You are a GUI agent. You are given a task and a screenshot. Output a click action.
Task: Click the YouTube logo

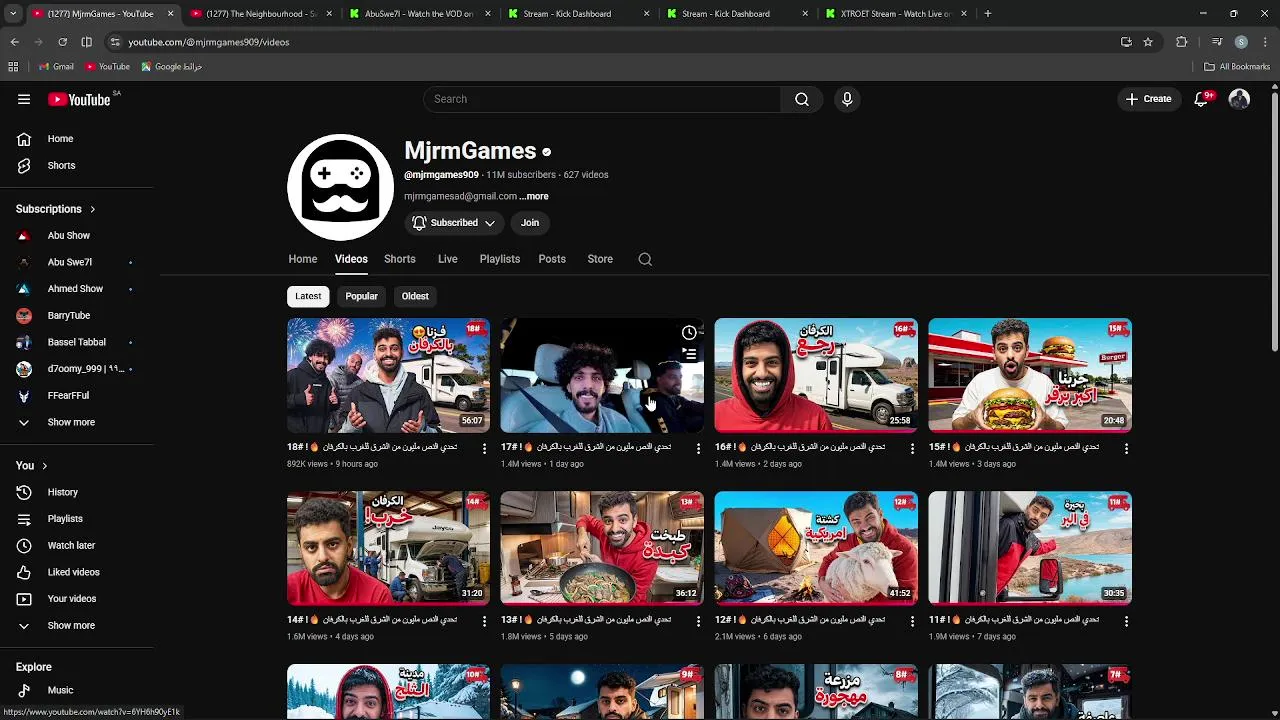[79, 99]
